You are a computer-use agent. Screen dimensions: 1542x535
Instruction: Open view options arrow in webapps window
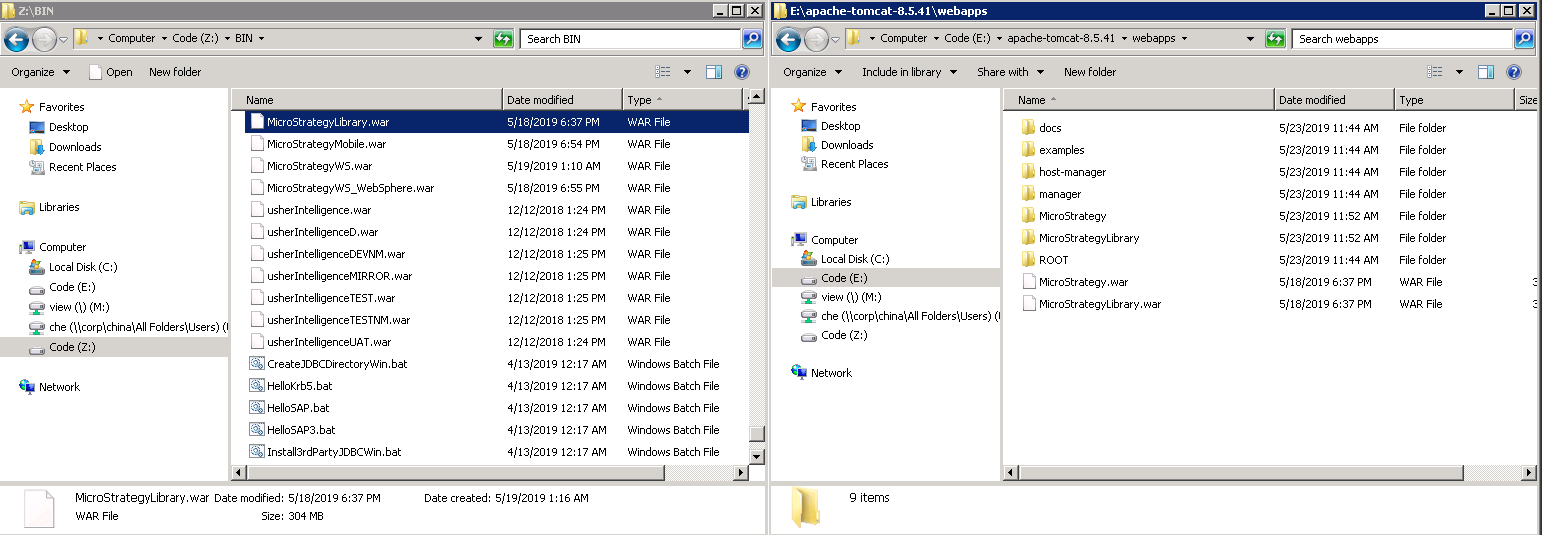pyautogui.click(x=1459, y=72)
